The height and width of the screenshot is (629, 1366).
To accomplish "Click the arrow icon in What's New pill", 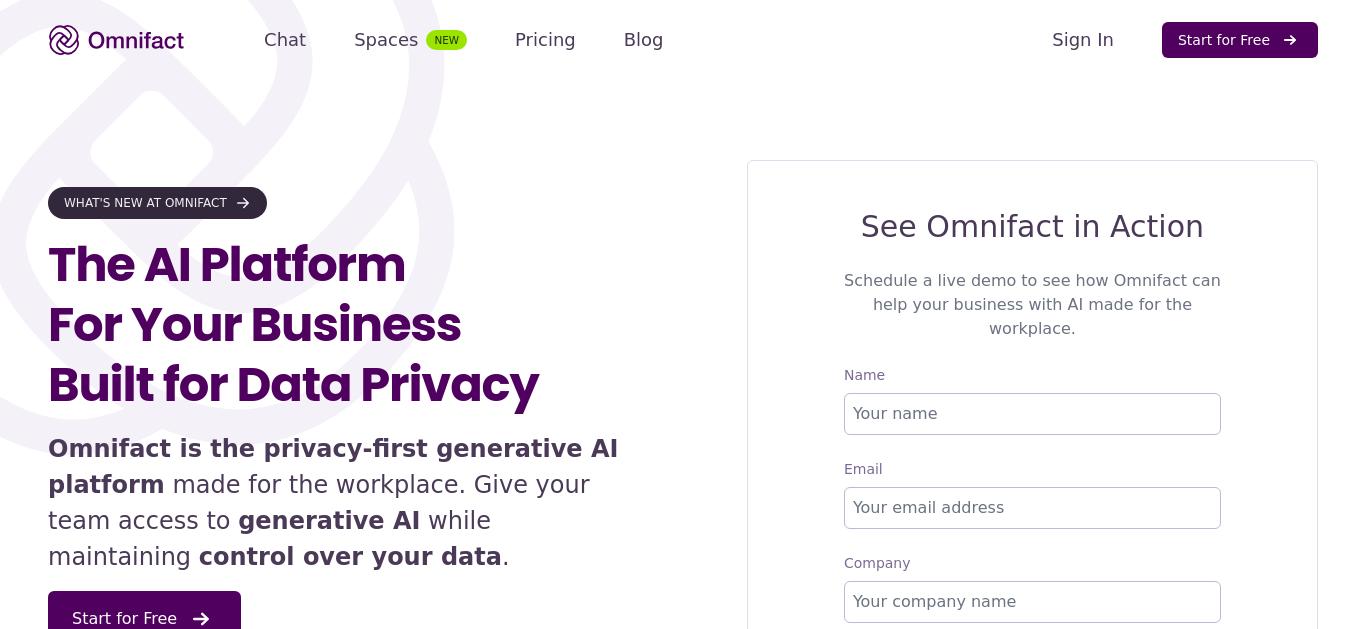I will pos(243,203).
